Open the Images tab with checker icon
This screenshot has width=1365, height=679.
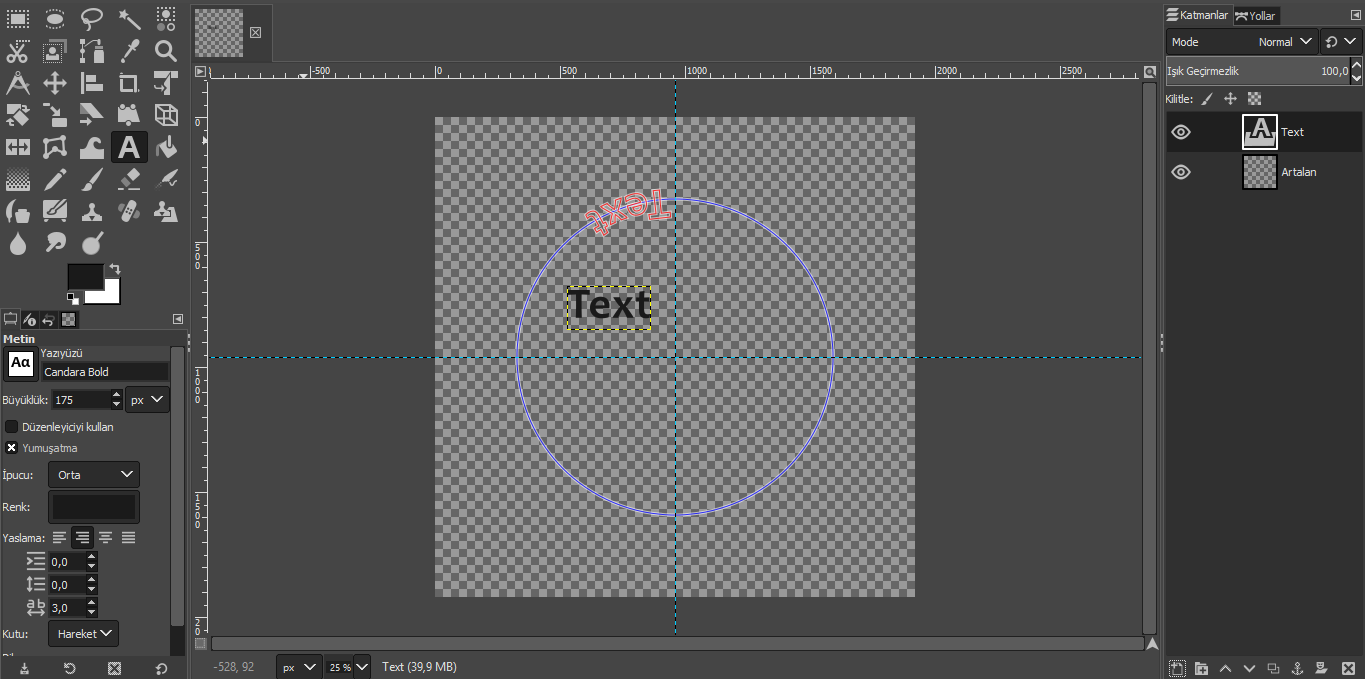(69, 320)
